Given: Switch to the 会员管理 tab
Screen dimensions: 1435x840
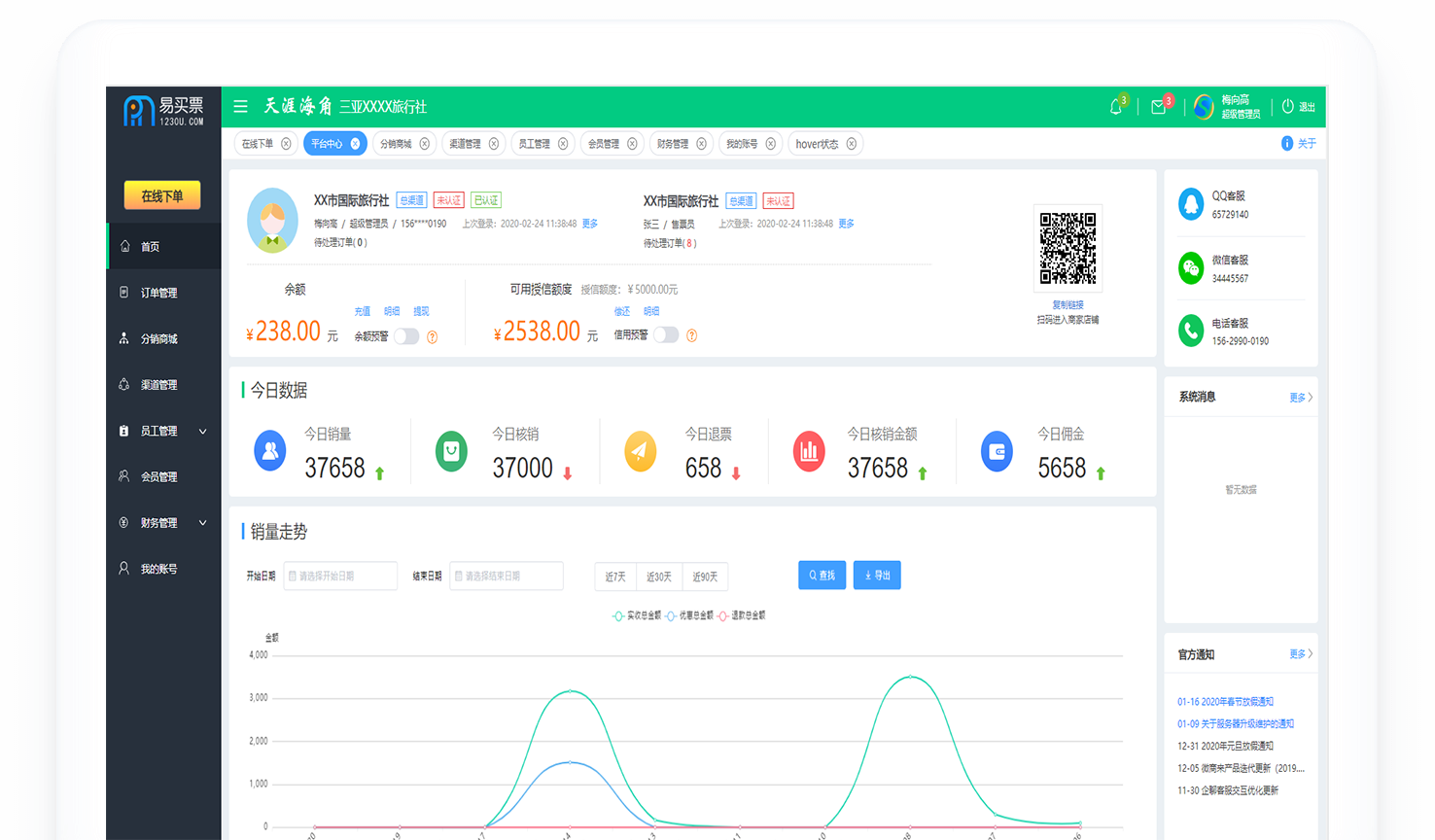Looking at the screenshot, I should 605,143.
